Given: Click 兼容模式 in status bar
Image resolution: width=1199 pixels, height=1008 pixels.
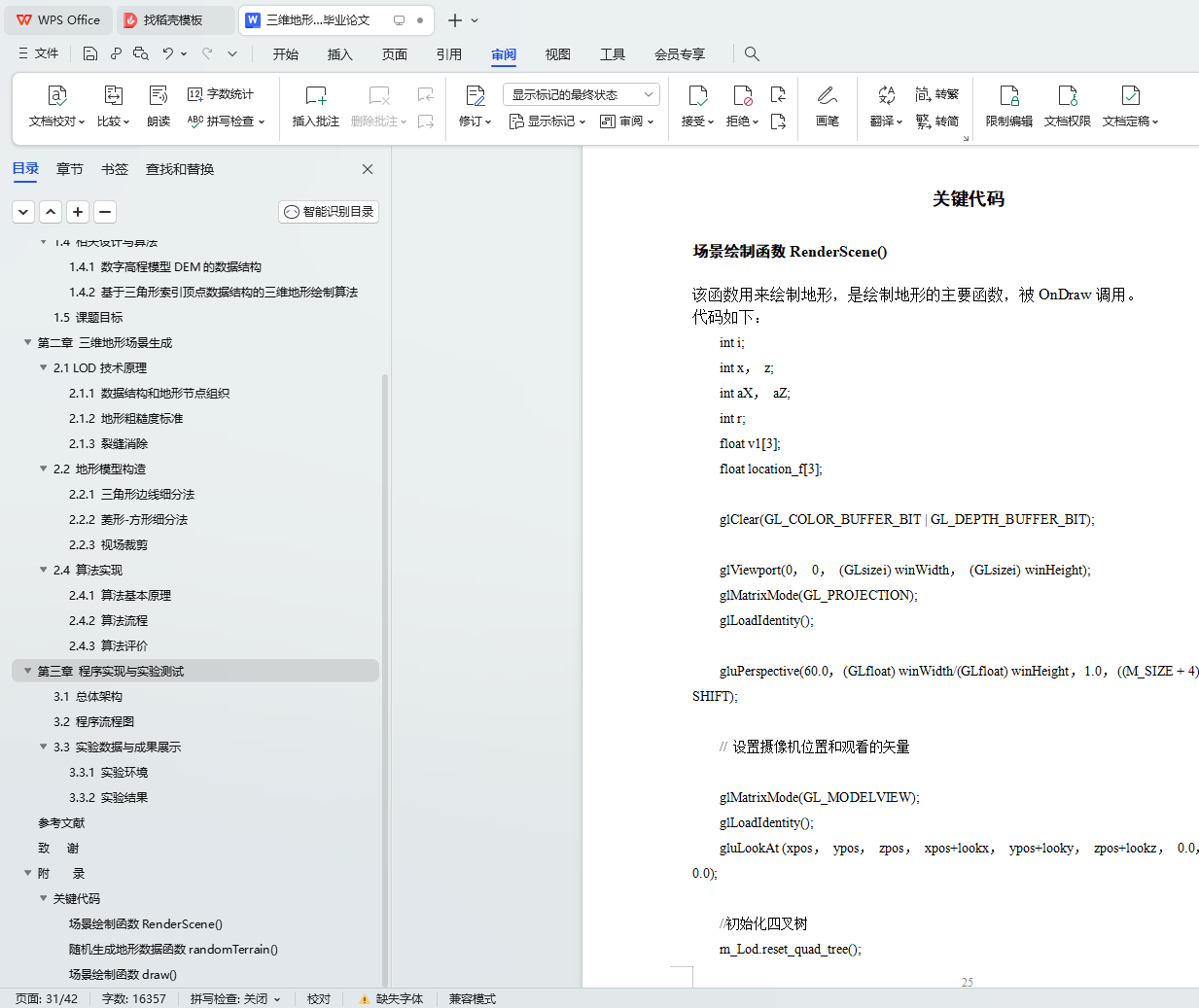Looking at the screenshot, I should [473, 998].
